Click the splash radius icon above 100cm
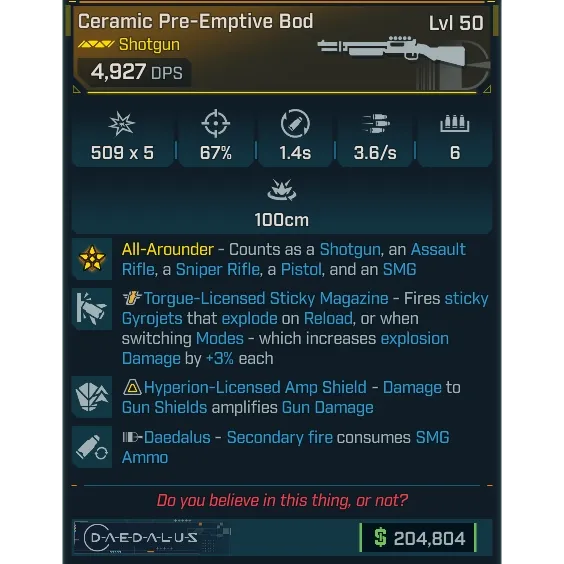The width and height of the screenshot is (564, 564). (x=282, y=189)
